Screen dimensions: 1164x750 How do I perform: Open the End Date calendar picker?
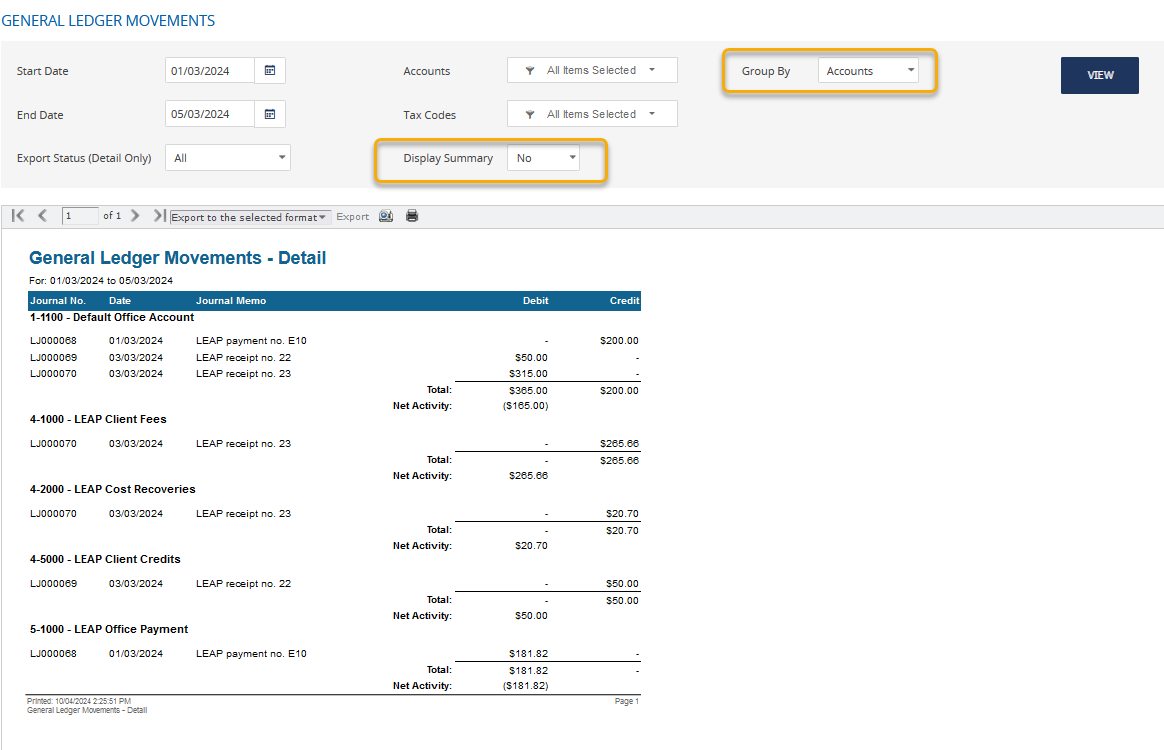pos(272,114)
